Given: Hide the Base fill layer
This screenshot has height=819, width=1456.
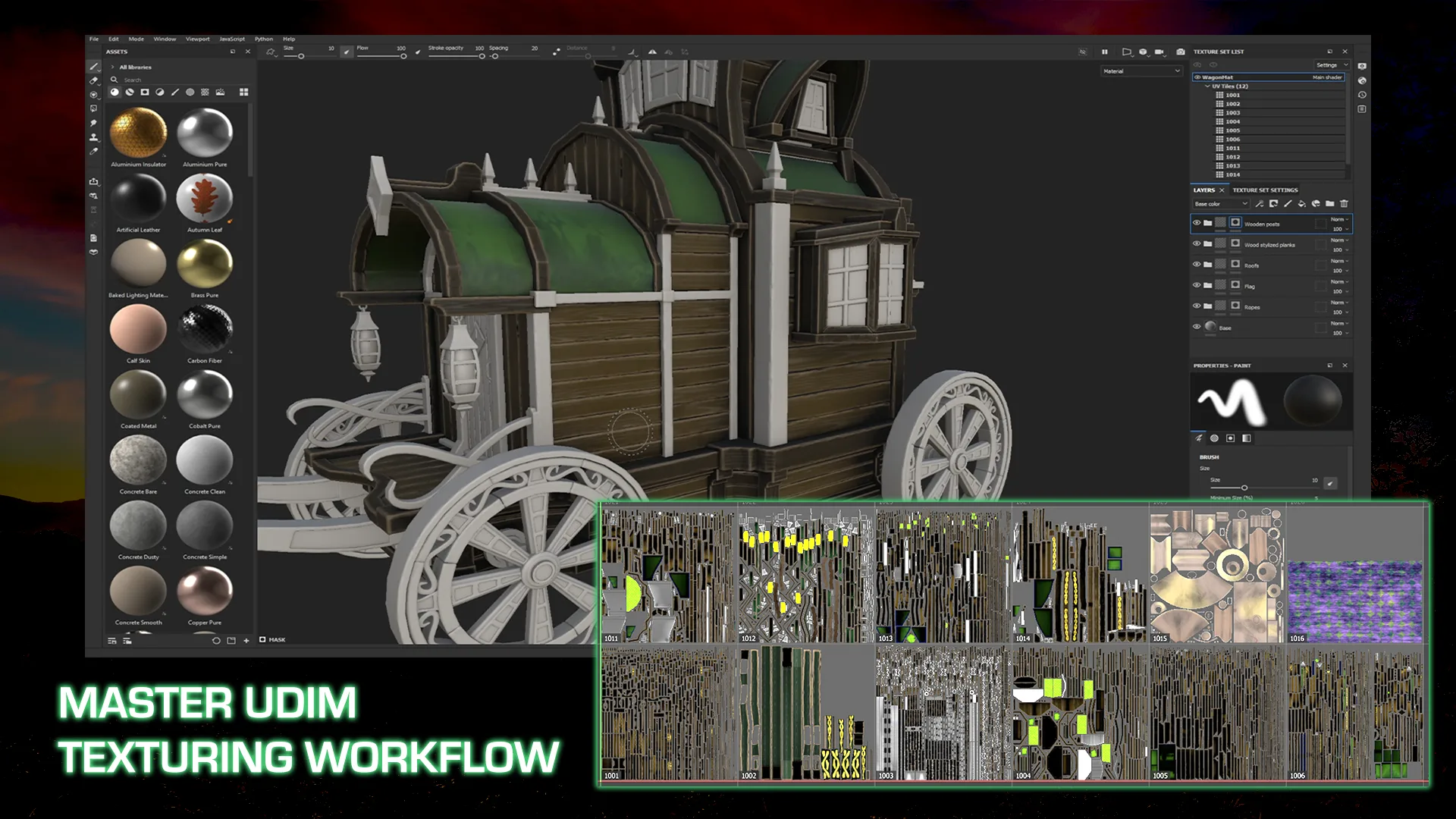Looking at the screenshot, I should pyautogui.click(x=1197, y=327).
